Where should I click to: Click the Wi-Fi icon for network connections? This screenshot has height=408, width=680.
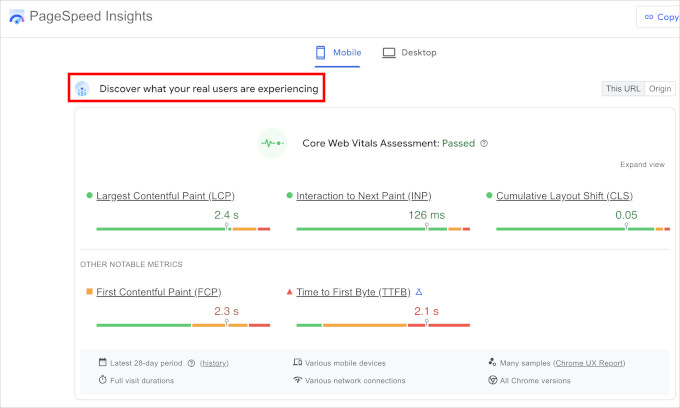(298, 380)
